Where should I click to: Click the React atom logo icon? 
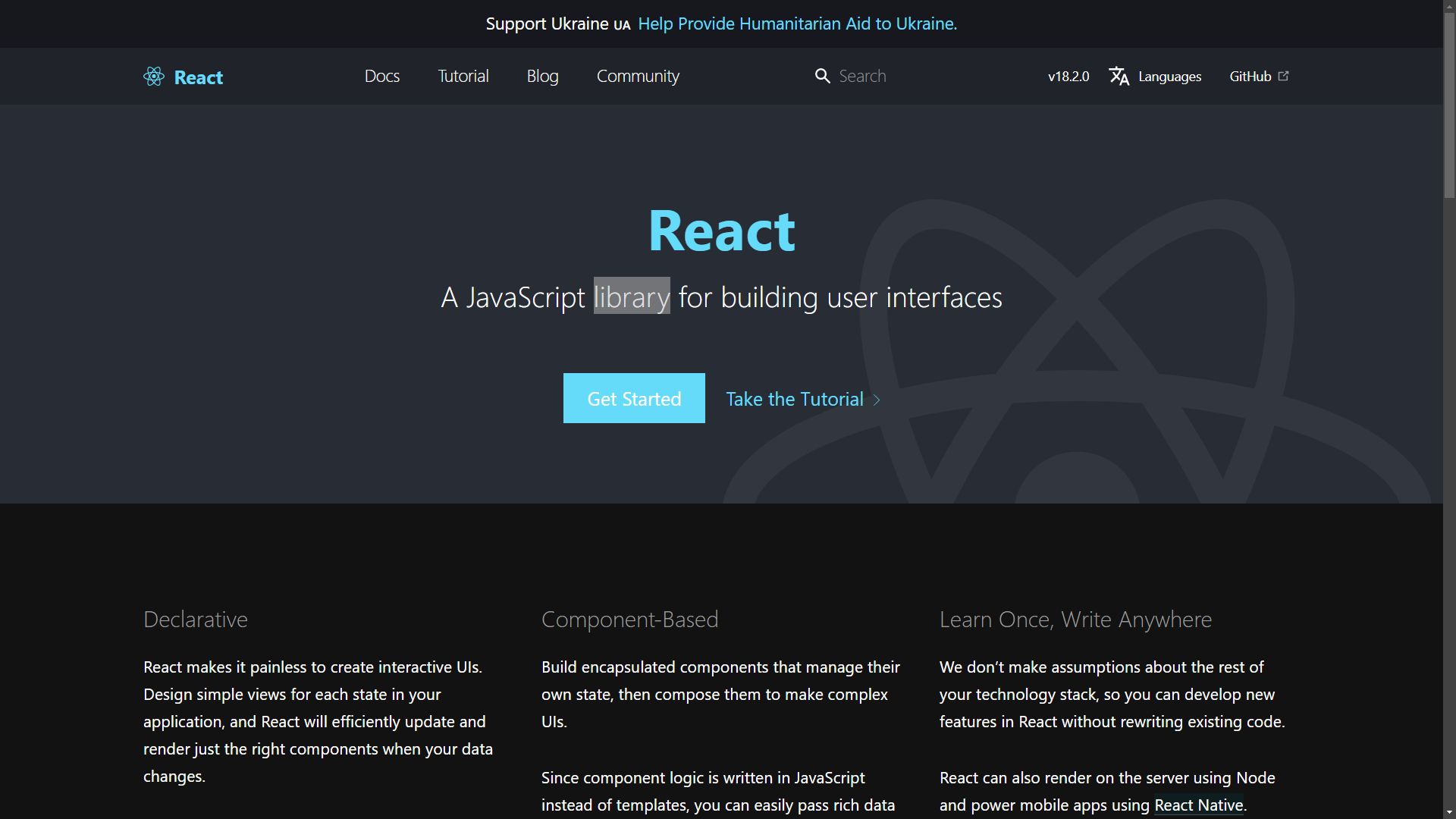click(x=152, y=76)
